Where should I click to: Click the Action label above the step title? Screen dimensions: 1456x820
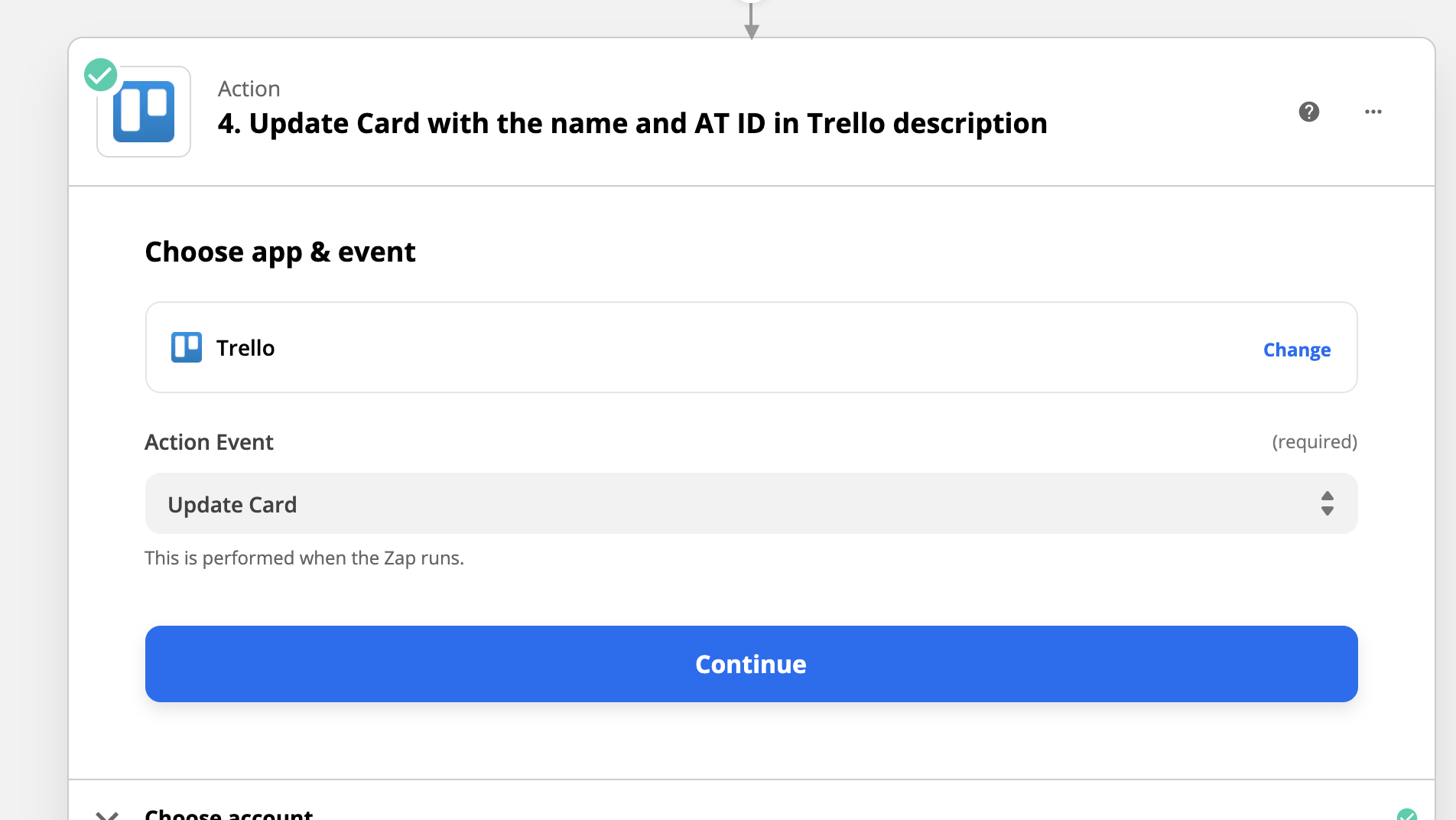click(x=249, y=89)
